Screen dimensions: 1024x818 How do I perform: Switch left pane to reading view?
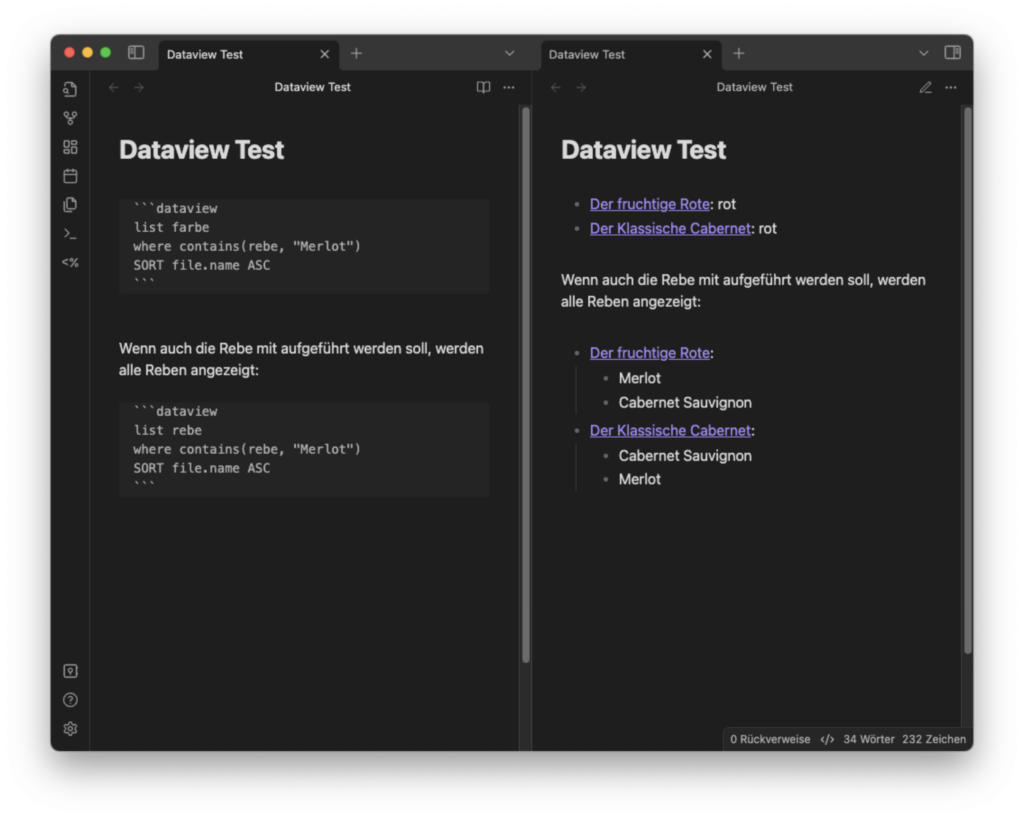pyautogui.click(x=483, y=87)
